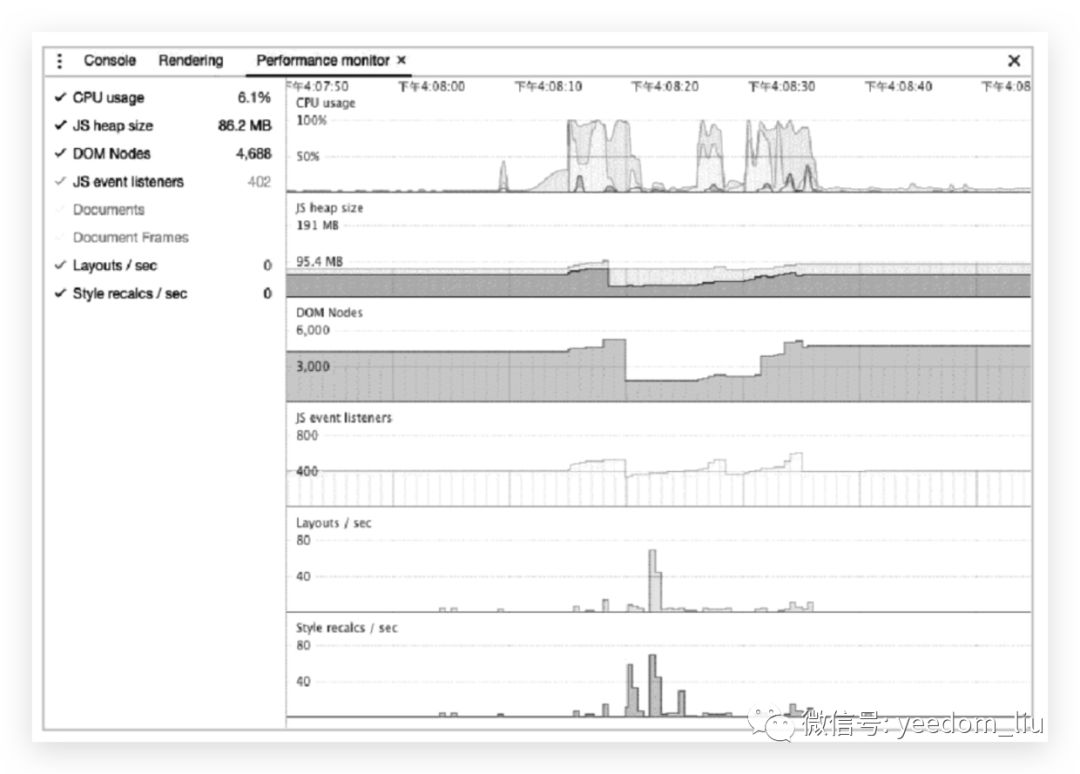Toggle the JS event listeners metric
1080x774 pixels.
(127, 182)
